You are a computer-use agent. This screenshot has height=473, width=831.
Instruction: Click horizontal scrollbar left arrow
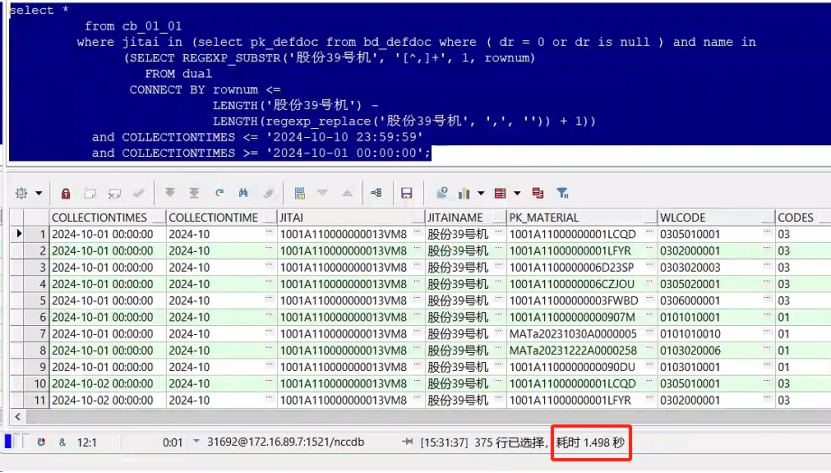point(18,417)
